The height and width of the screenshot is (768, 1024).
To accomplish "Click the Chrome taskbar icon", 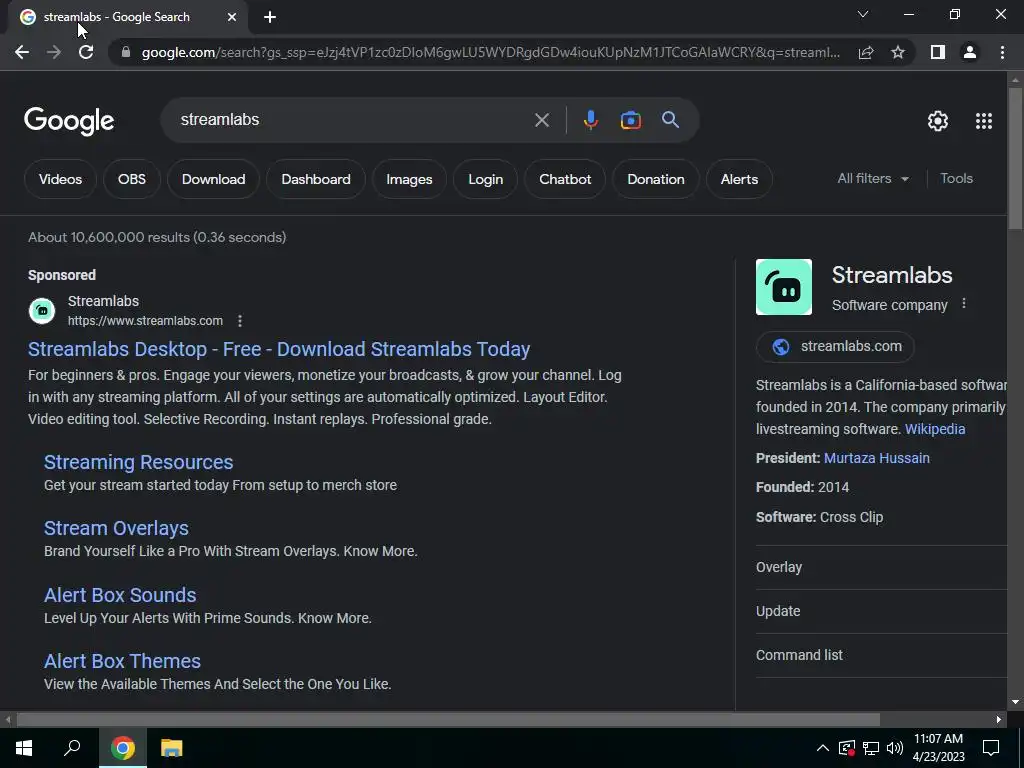I will [123, 747].
